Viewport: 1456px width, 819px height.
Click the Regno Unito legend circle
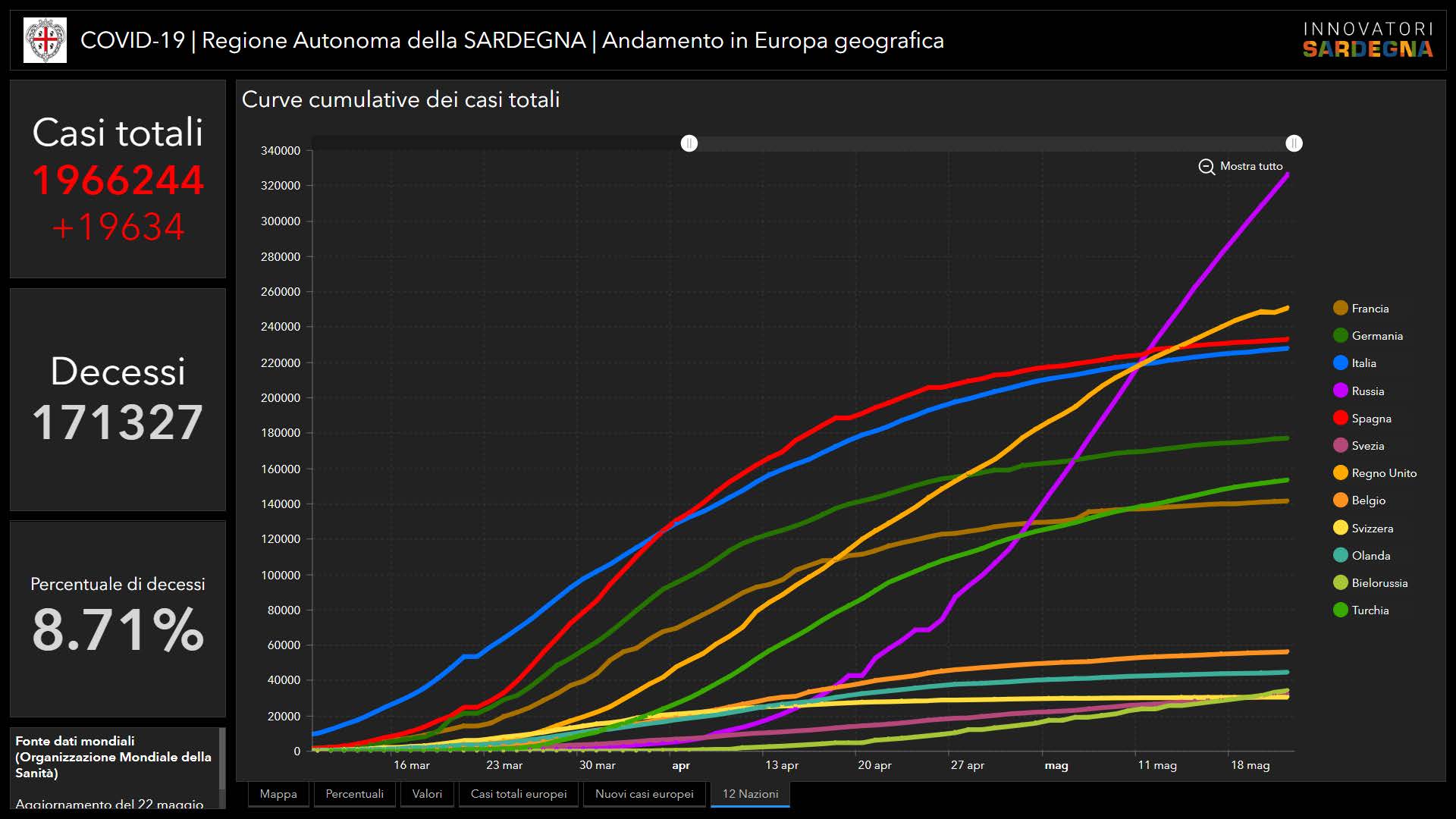click(x=1341, y=473)
